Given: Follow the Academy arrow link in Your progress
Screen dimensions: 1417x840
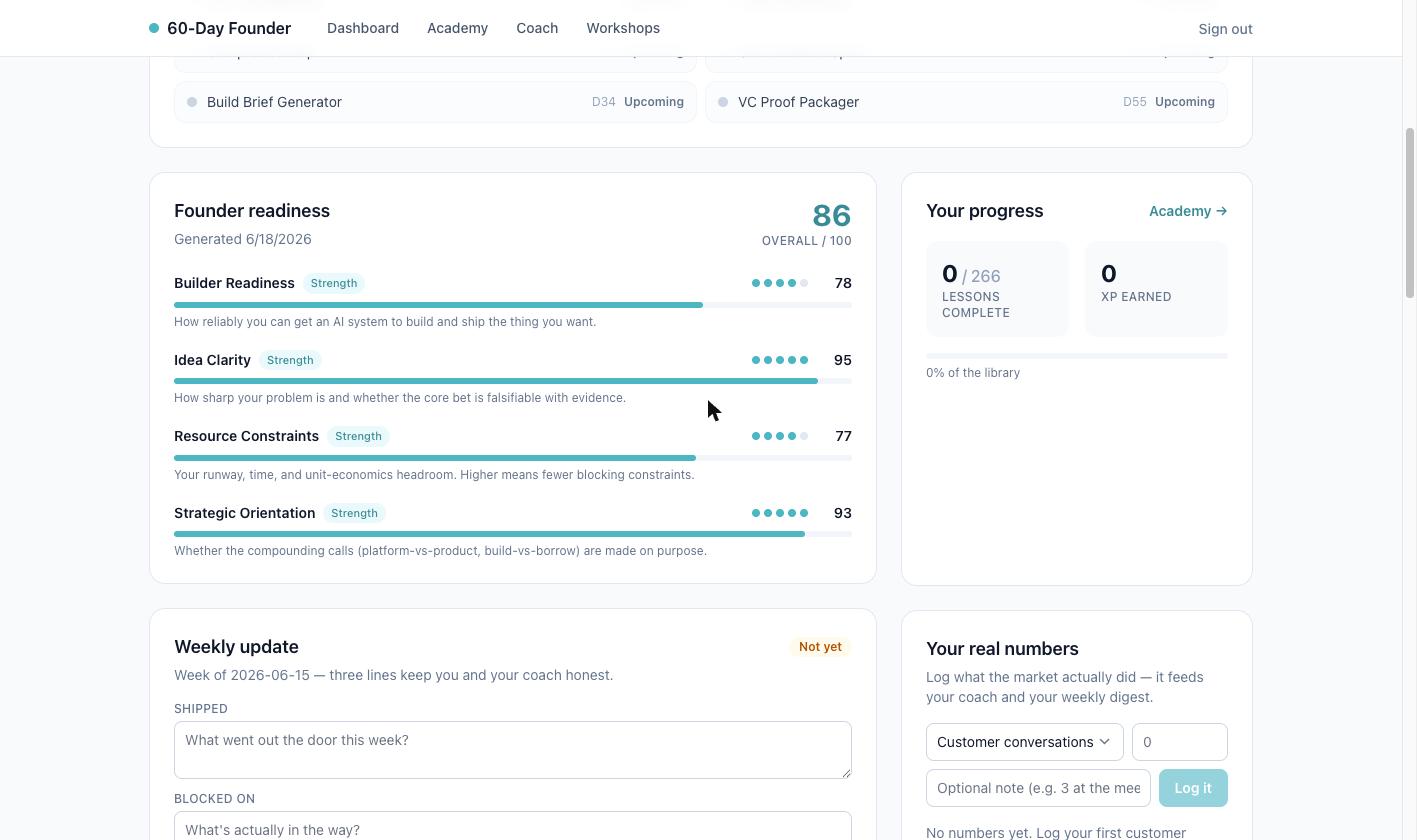Looking at the screenshot, I should click(1188, 211).
